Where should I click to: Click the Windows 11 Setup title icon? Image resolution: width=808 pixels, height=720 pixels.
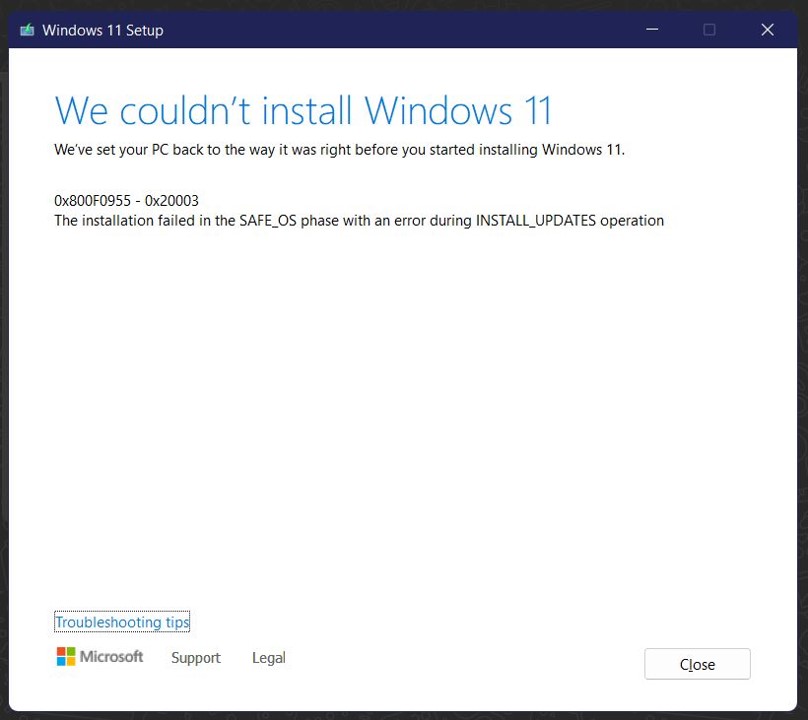[x=27, y=30]
